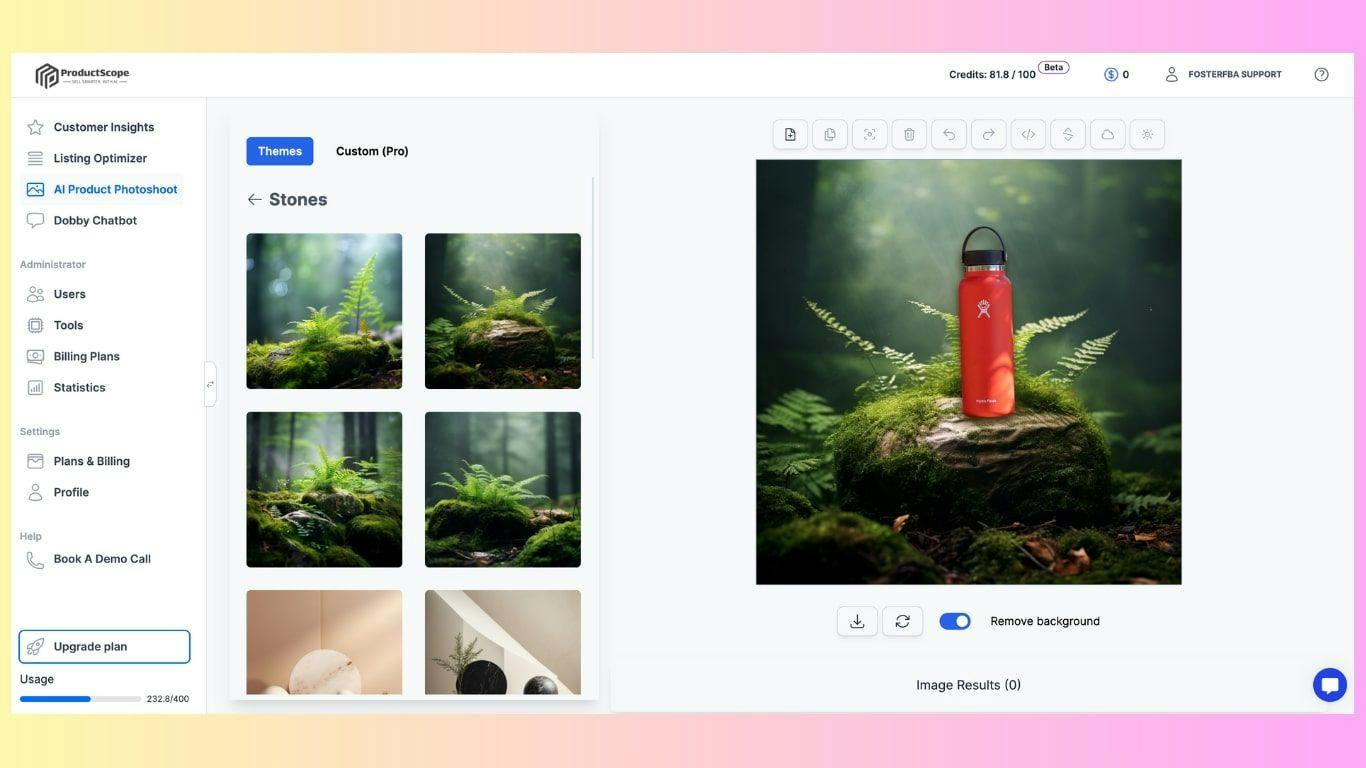Click the Upgrade plan button
This screenshot has height=768, width=1366.
[104, 647]
